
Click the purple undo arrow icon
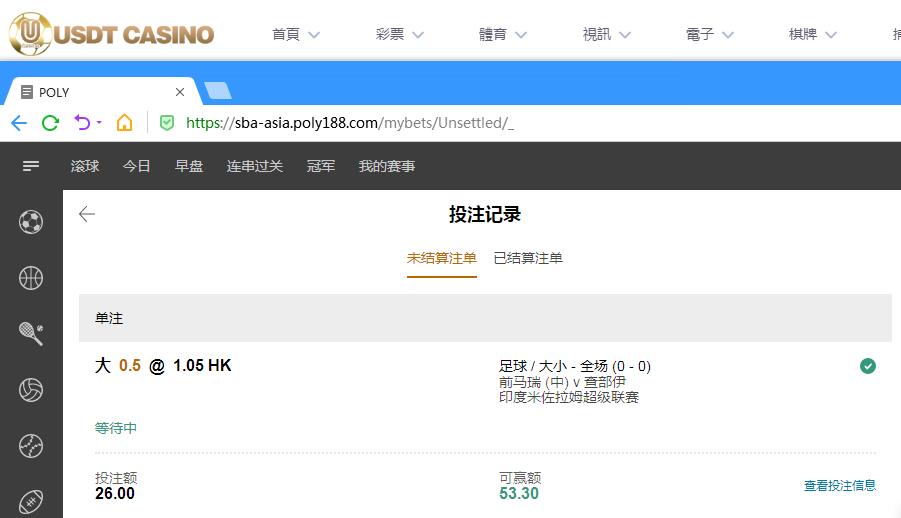pyautogui.click(x=83, y=122)
